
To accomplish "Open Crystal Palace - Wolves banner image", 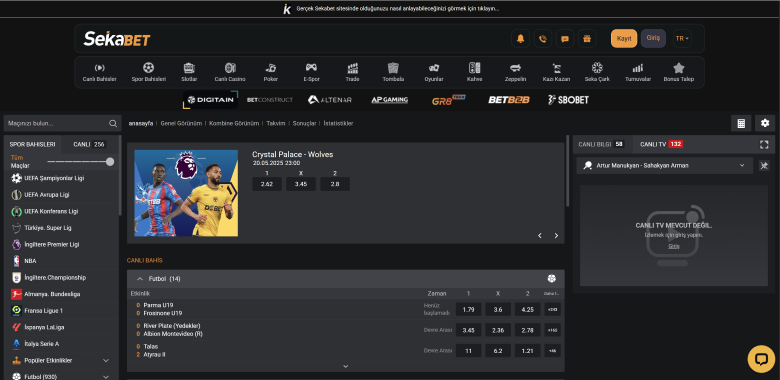I will [x=186, y=193].
